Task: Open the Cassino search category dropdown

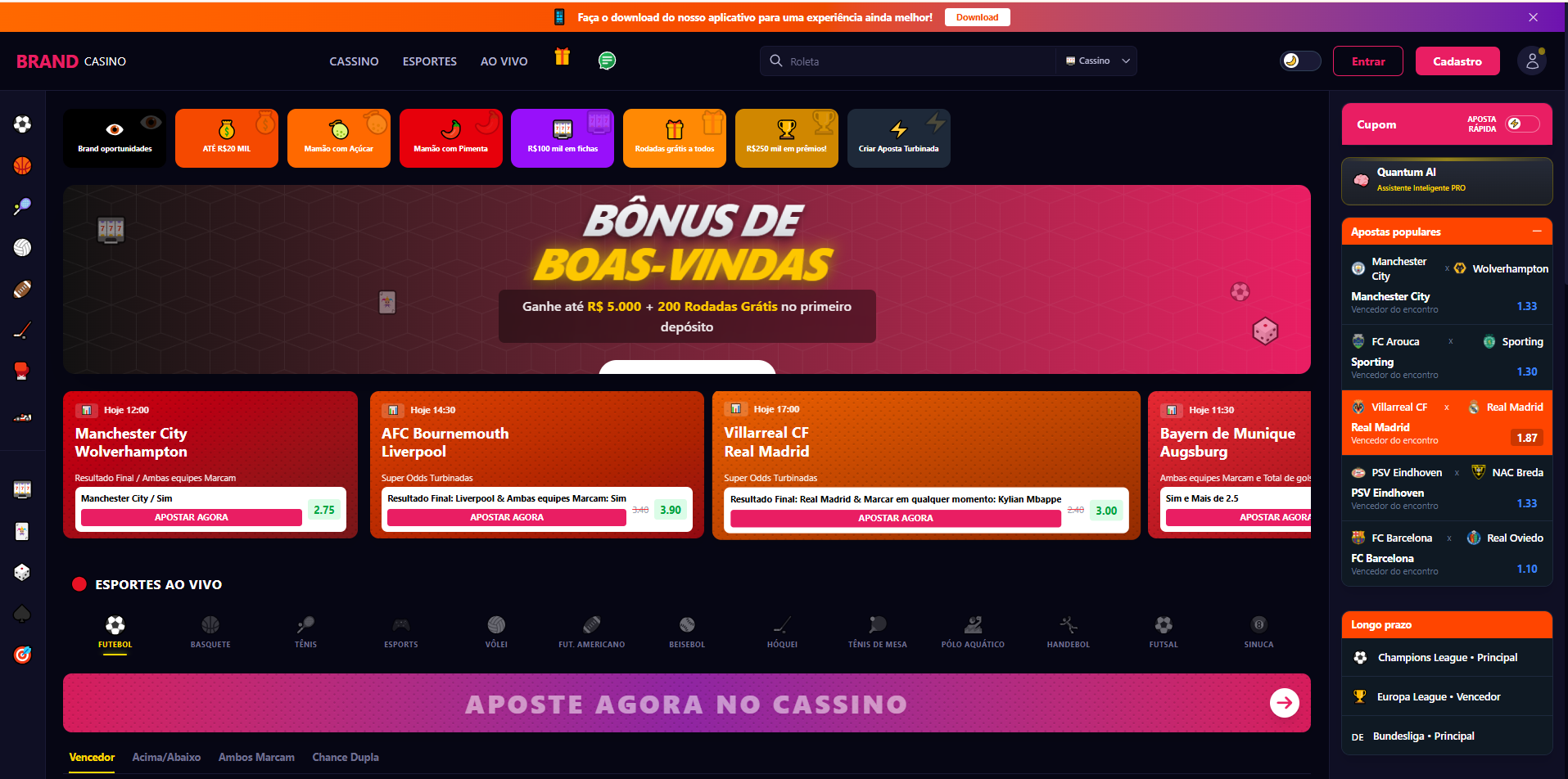Action: [x=1096, y=61]
